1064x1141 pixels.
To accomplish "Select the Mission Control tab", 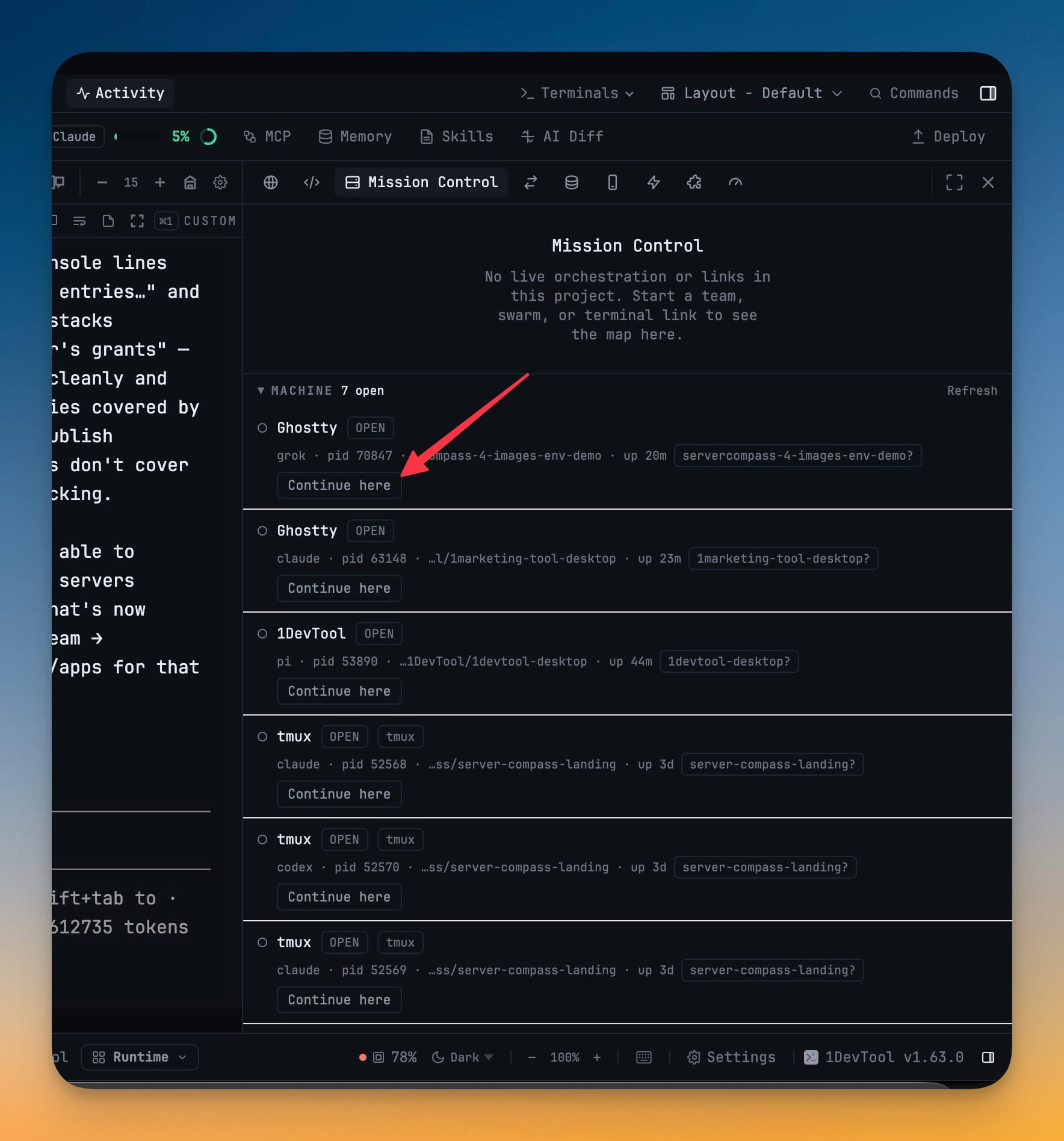I will click(x=421, y=182).
